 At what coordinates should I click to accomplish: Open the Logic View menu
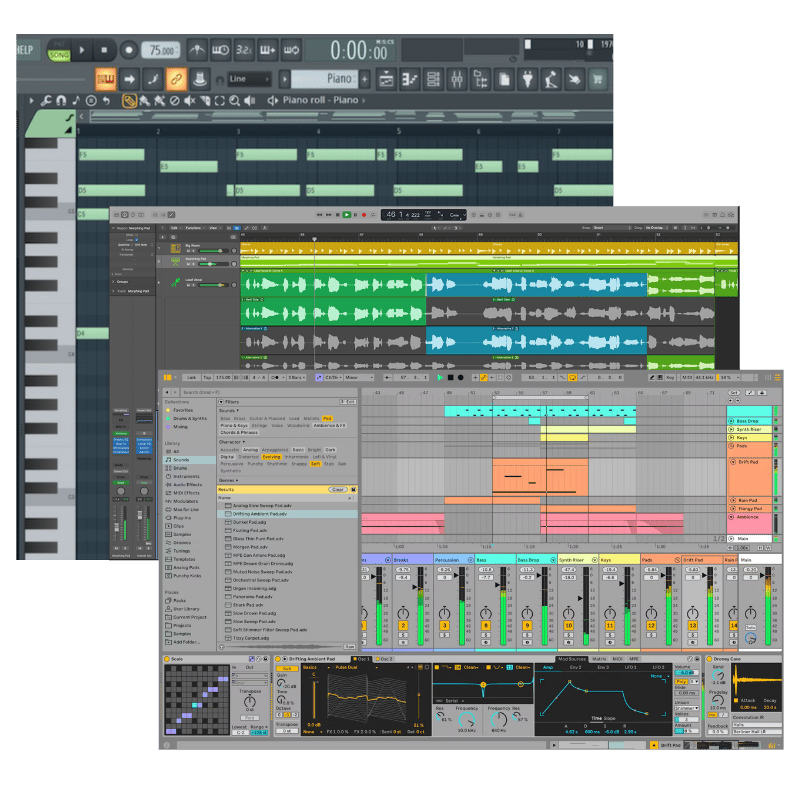pos(213,228)
